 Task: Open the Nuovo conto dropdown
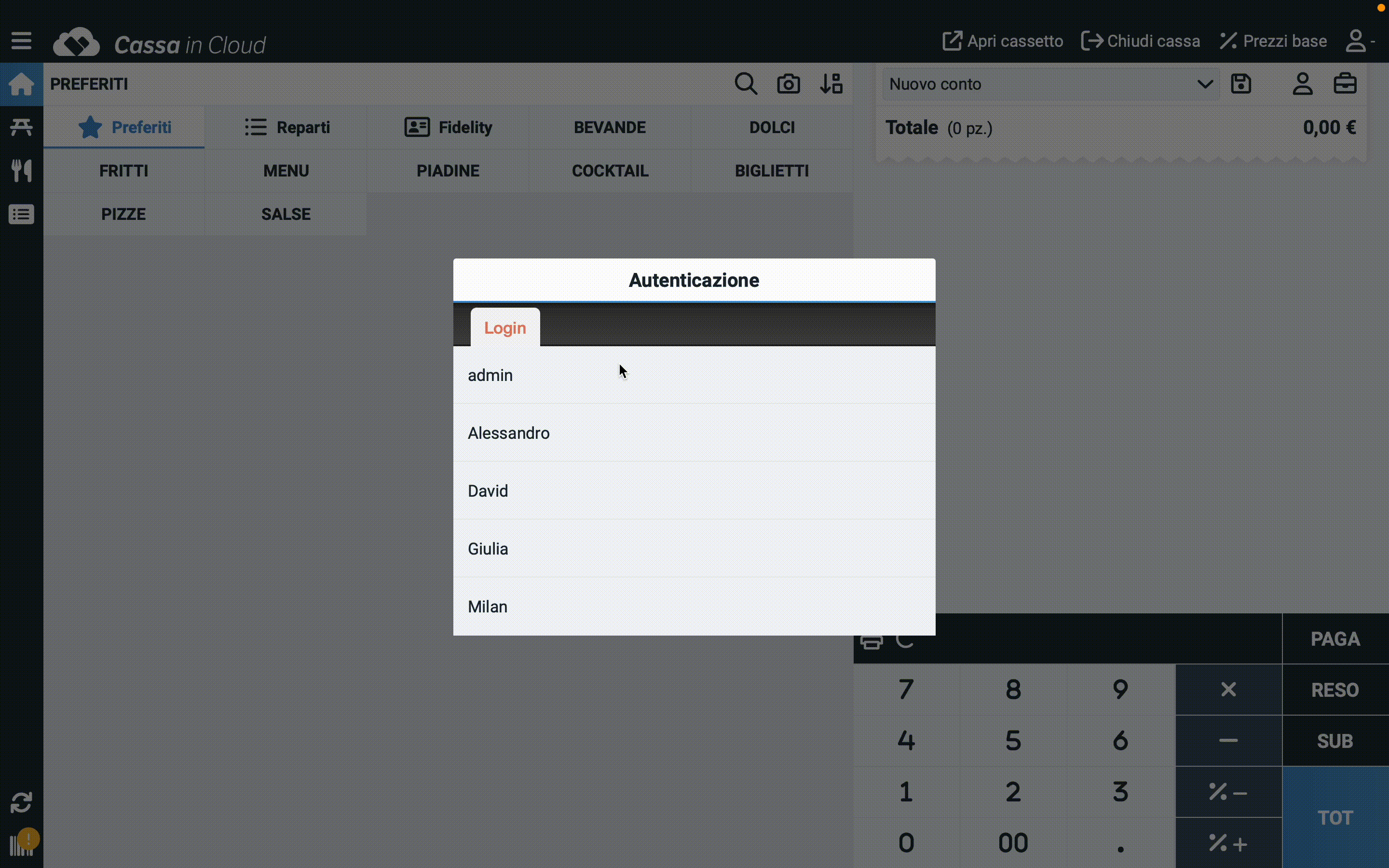coord(1050,84)
